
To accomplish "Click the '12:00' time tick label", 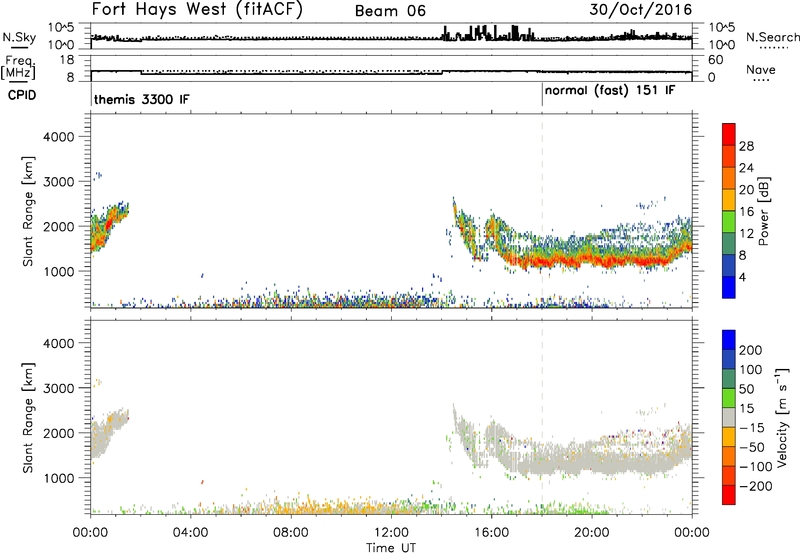I will point(391,533).
